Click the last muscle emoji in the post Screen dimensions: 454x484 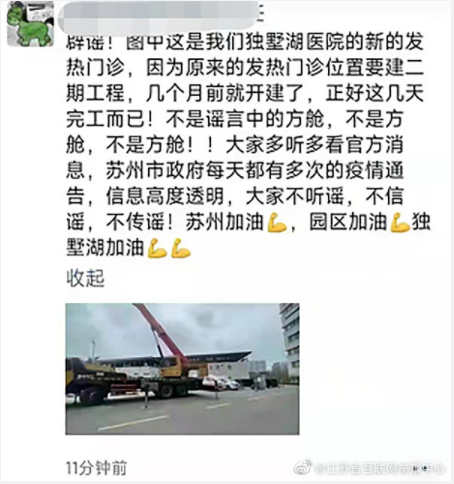181,248
